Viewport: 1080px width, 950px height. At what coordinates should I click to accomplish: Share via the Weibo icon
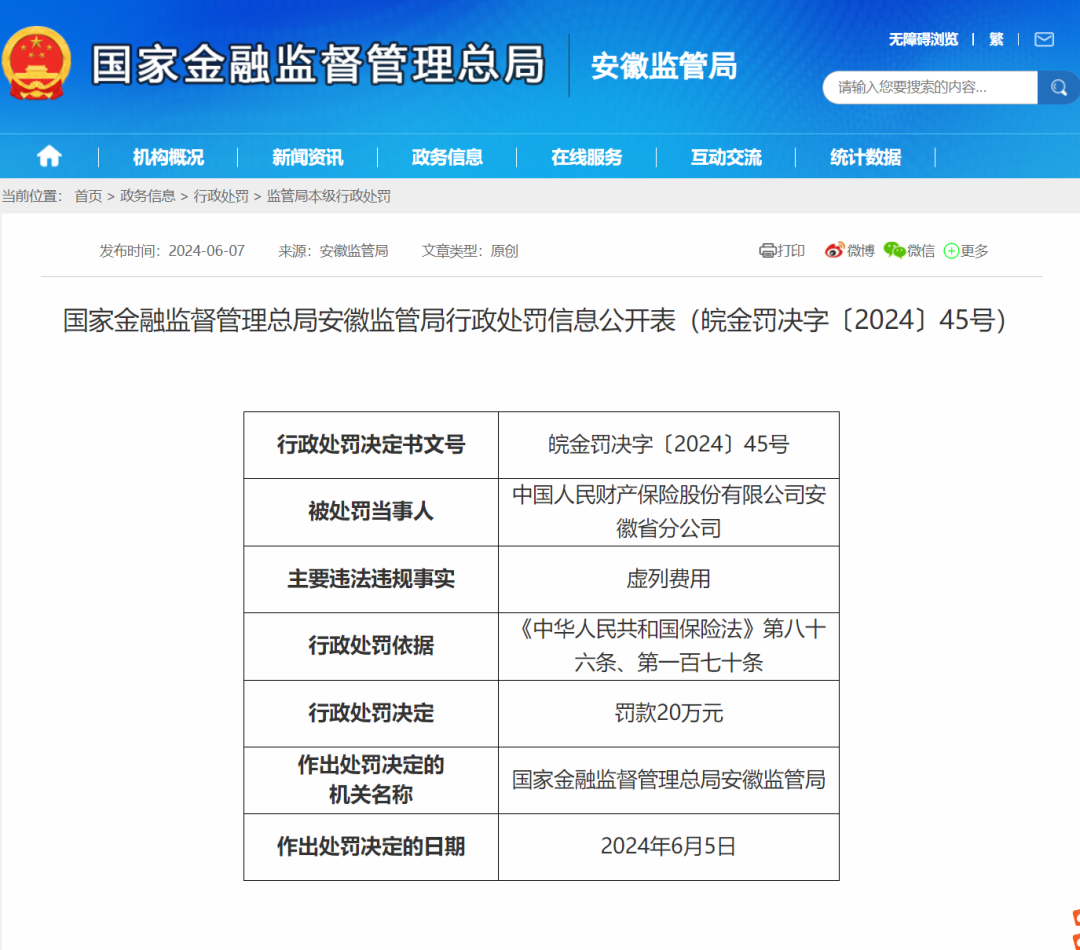click(x=834, y=251)
